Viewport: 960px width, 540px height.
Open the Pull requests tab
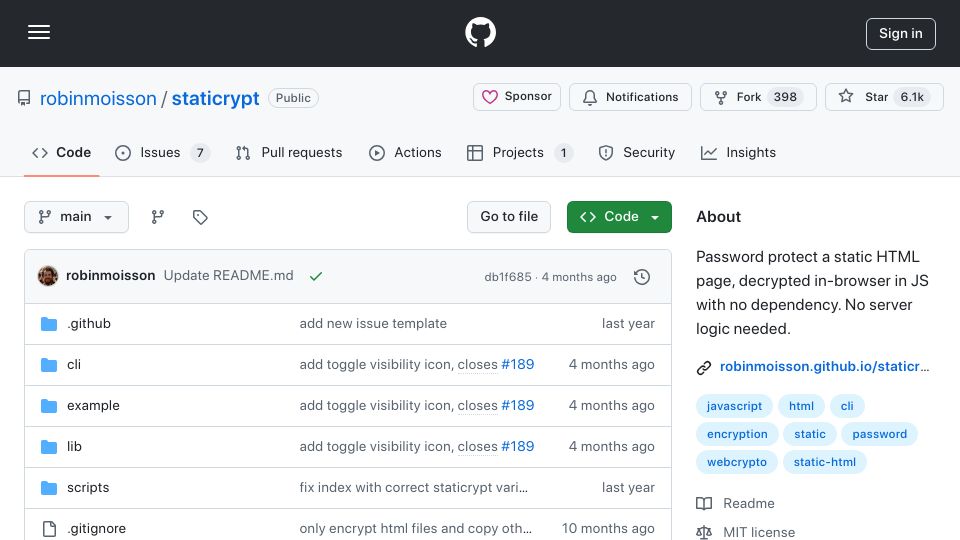[x=289, y=152]
